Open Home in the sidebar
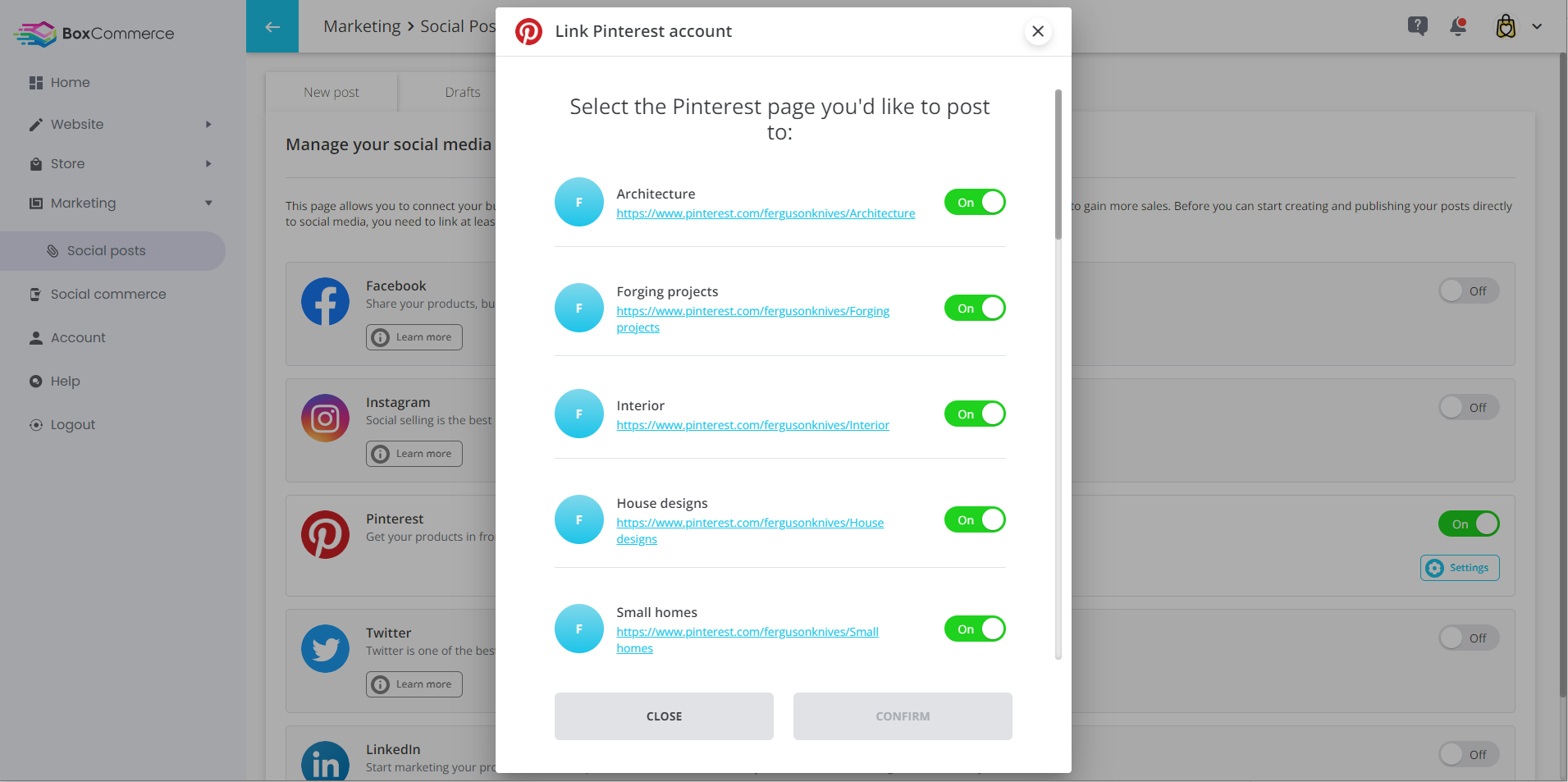1568x782 pixels. 71,83
